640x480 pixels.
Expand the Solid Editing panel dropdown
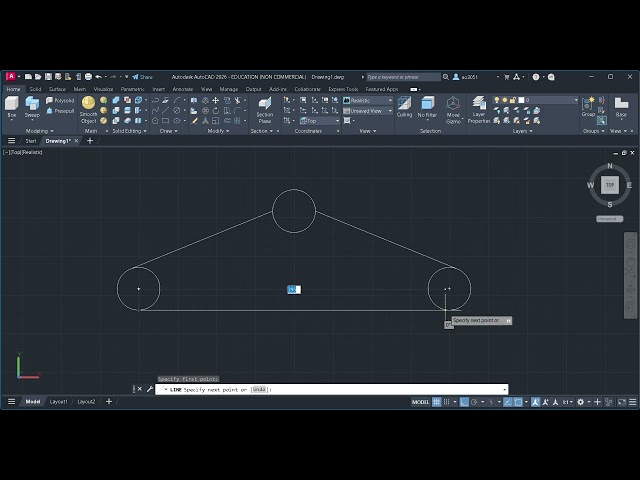(x=129, y=131)
